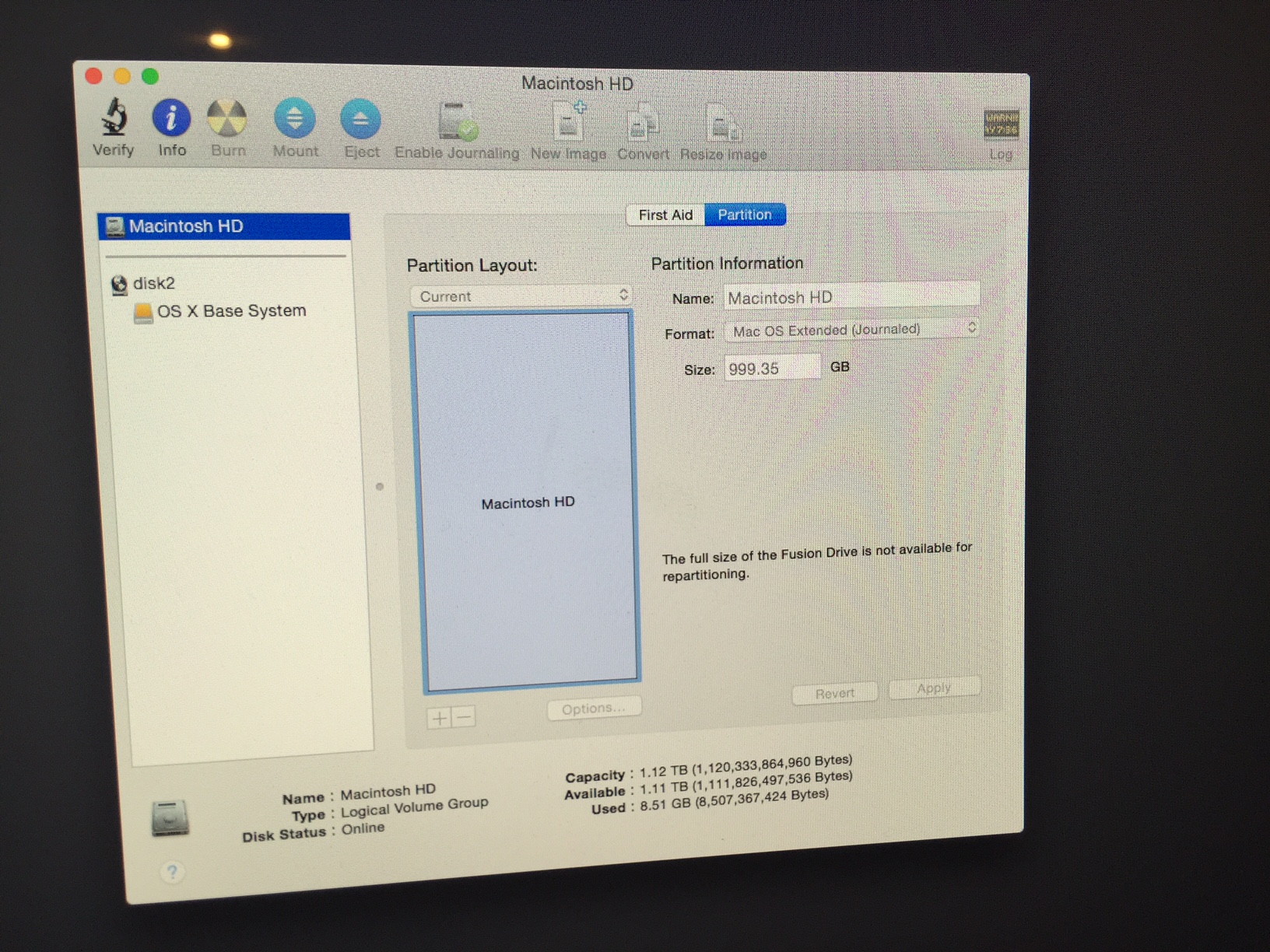Click the Capacity 1.12 TB value
The height and width of the screenshot is (952, 1270).
click(746, 767)
